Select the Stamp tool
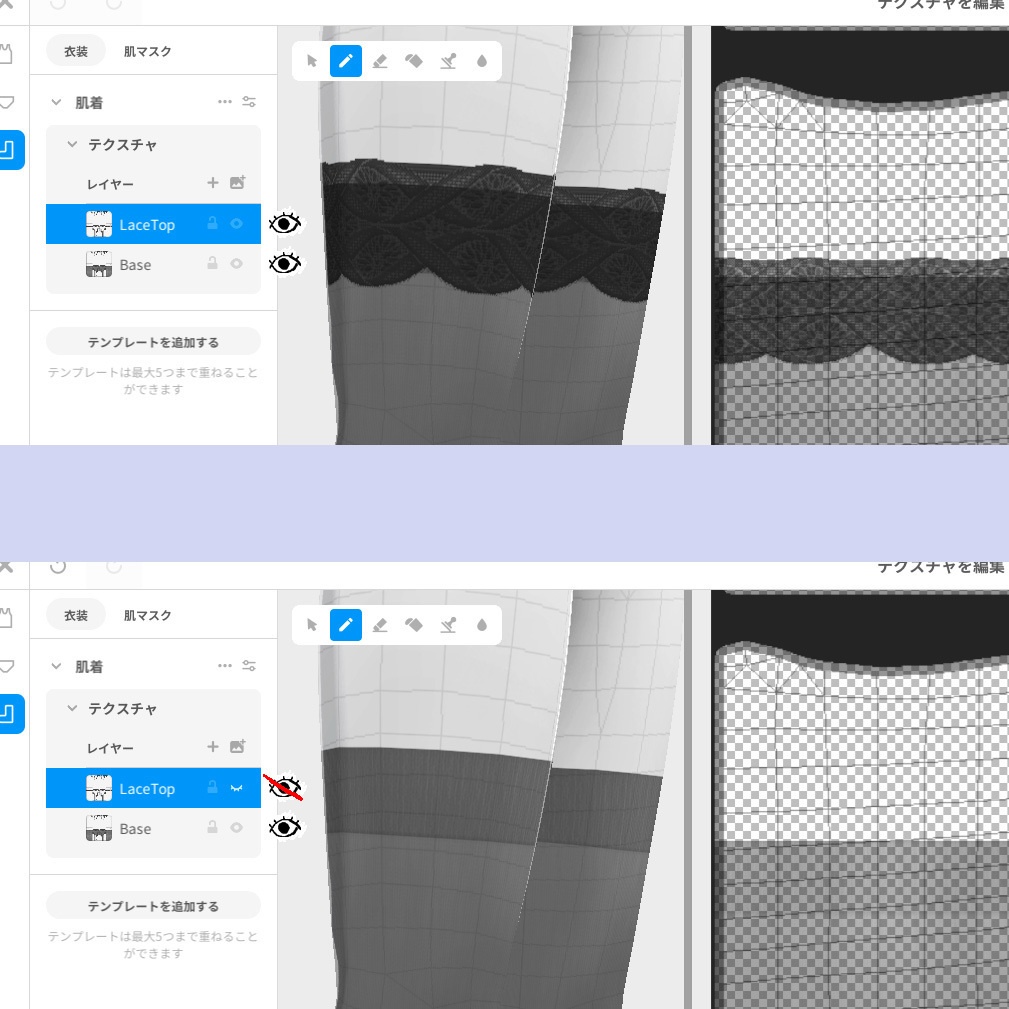 pos(448,61)
